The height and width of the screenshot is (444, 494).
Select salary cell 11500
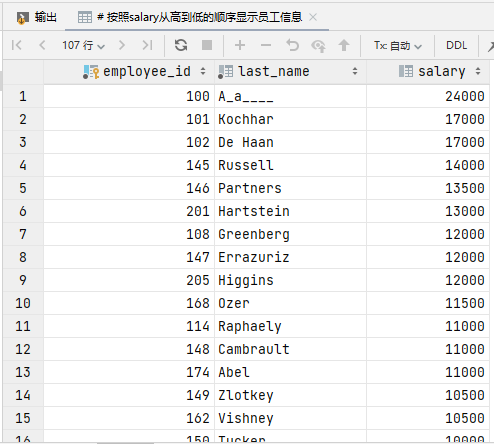tap(428, 303)
